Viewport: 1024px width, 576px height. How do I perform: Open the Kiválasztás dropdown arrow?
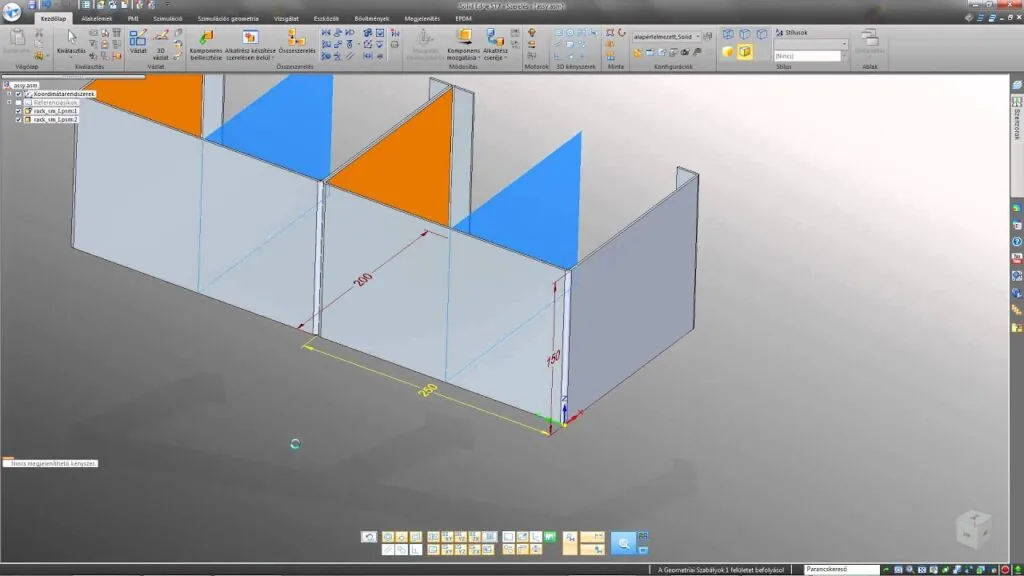(x=71, y=57)
